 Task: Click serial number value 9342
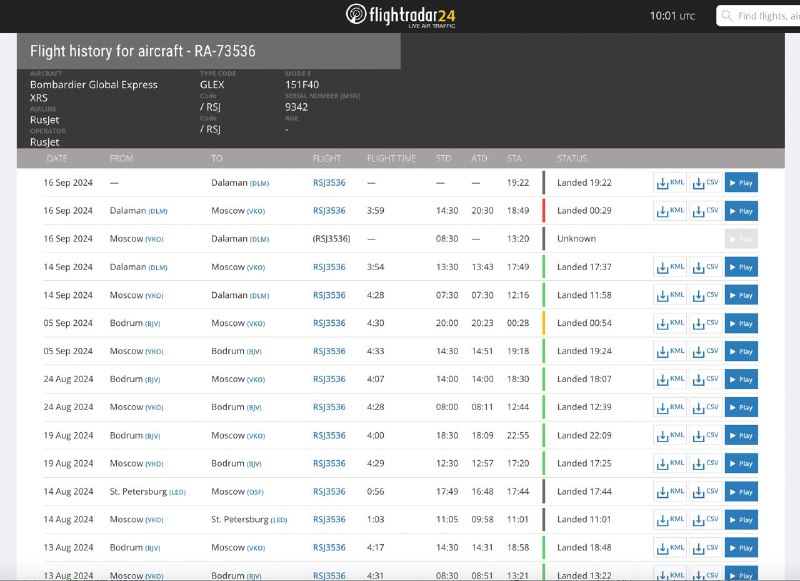coord(296,107)
